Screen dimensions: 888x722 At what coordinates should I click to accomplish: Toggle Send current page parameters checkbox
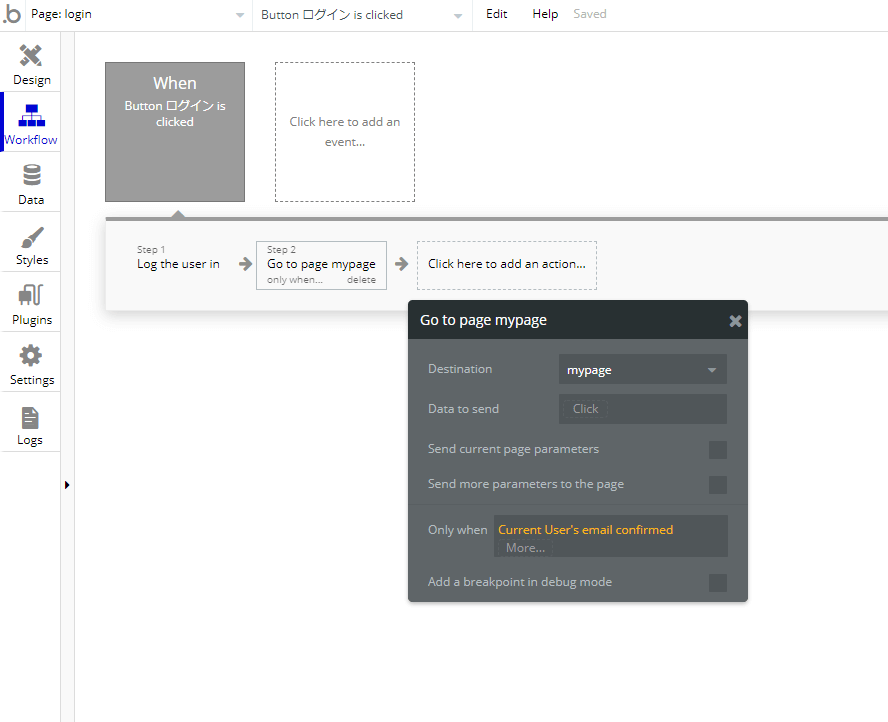718,450
